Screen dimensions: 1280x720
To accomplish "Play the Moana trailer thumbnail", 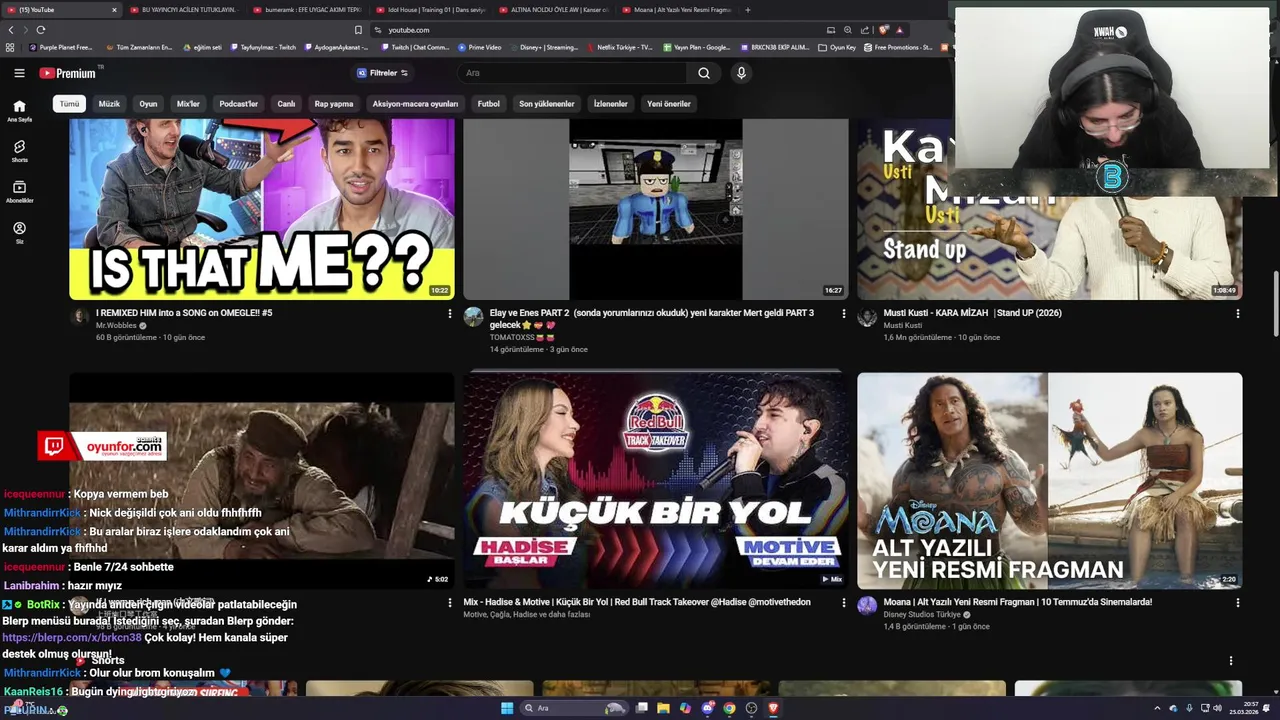I will click(x=1050, y=481).
